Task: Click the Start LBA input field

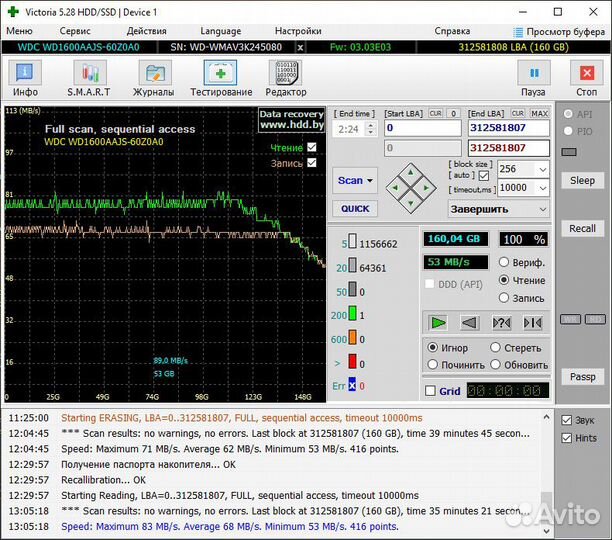Action: point(422,128)
